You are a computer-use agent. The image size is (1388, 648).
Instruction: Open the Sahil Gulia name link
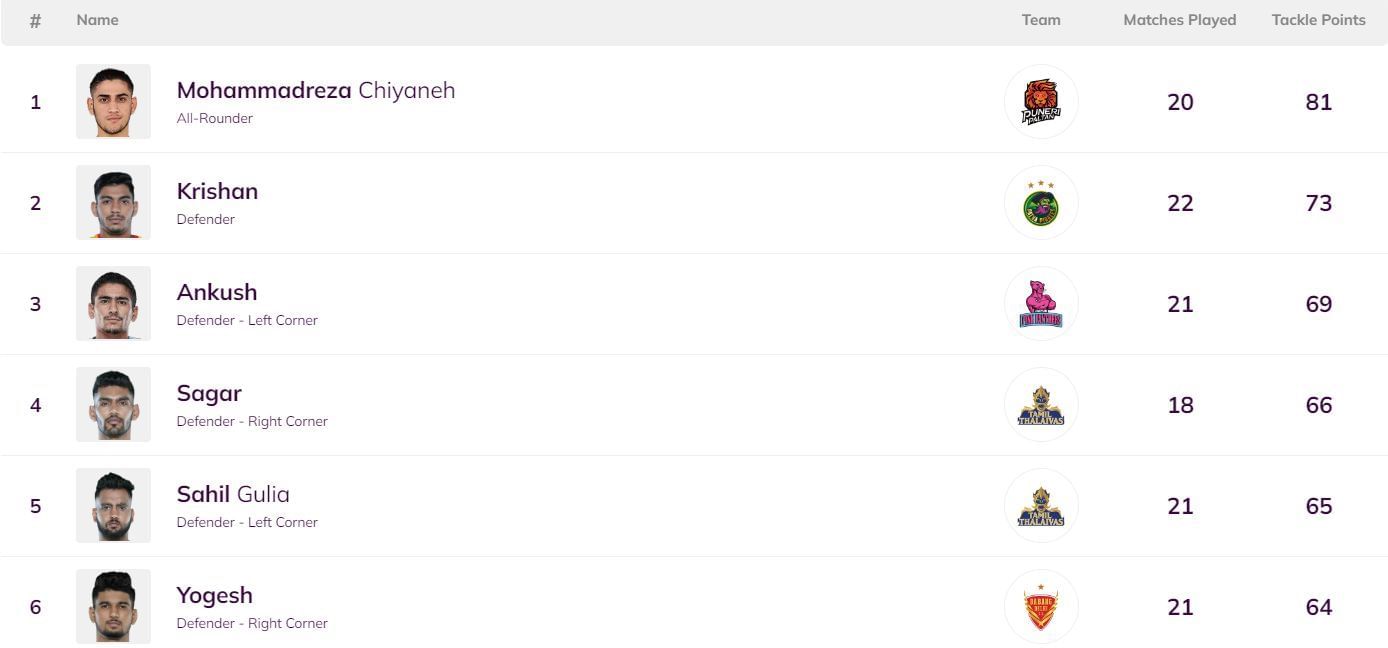point(233,494)
